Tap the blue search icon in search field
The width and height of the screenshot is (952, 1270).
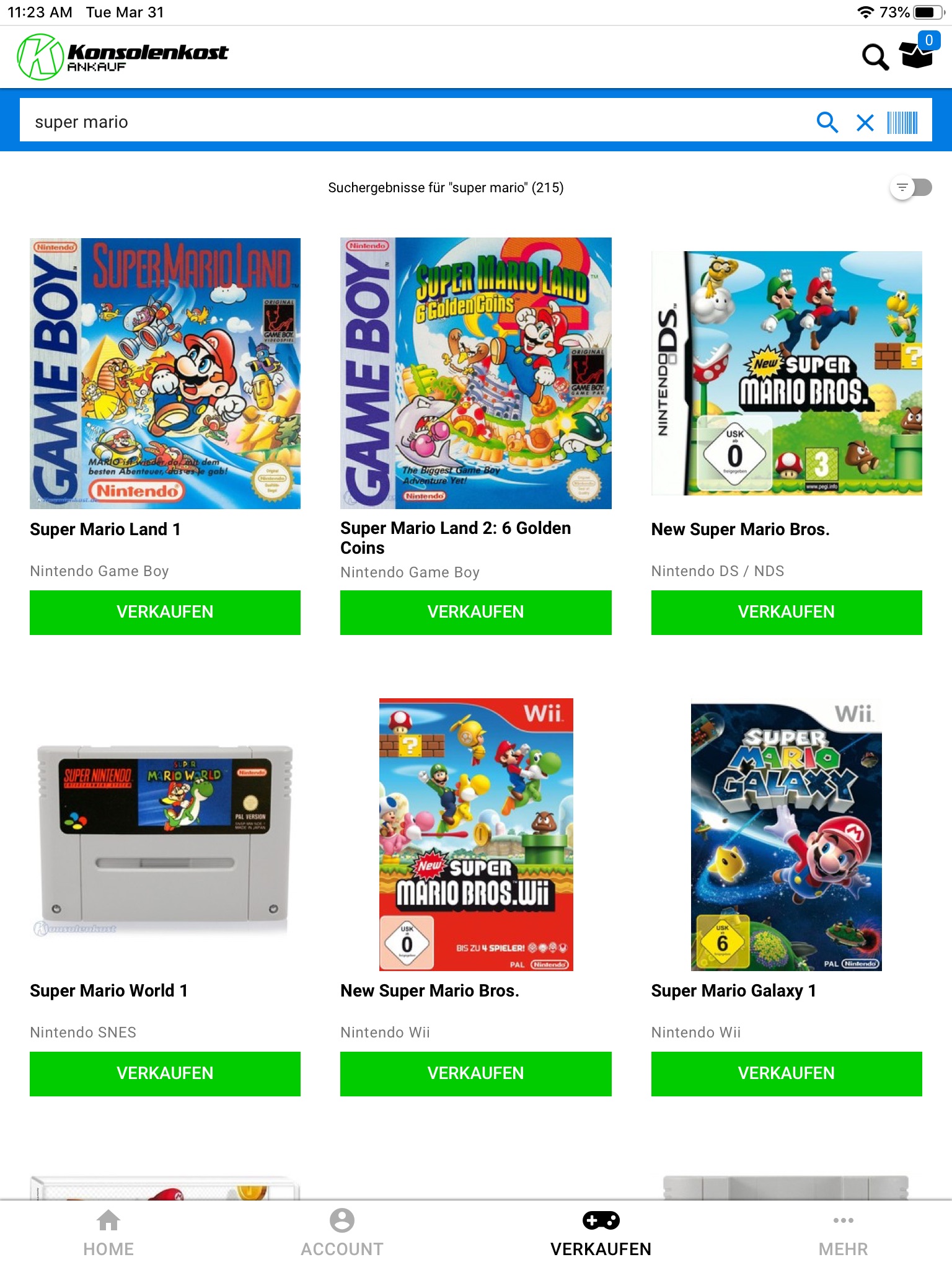point(827,122)
